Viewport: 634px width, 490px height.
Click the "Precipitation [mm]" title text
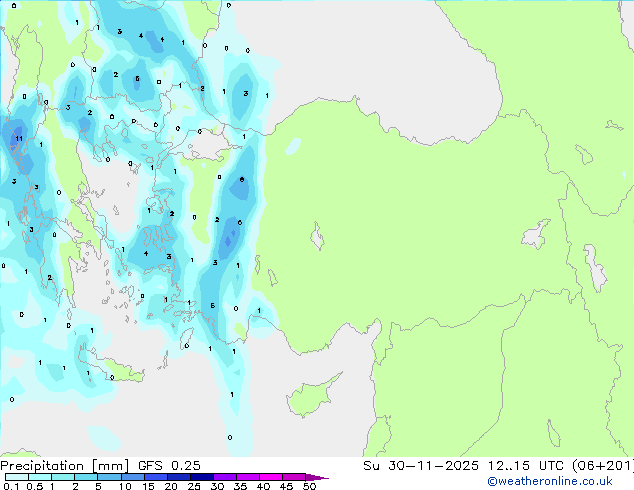(65, 466)
